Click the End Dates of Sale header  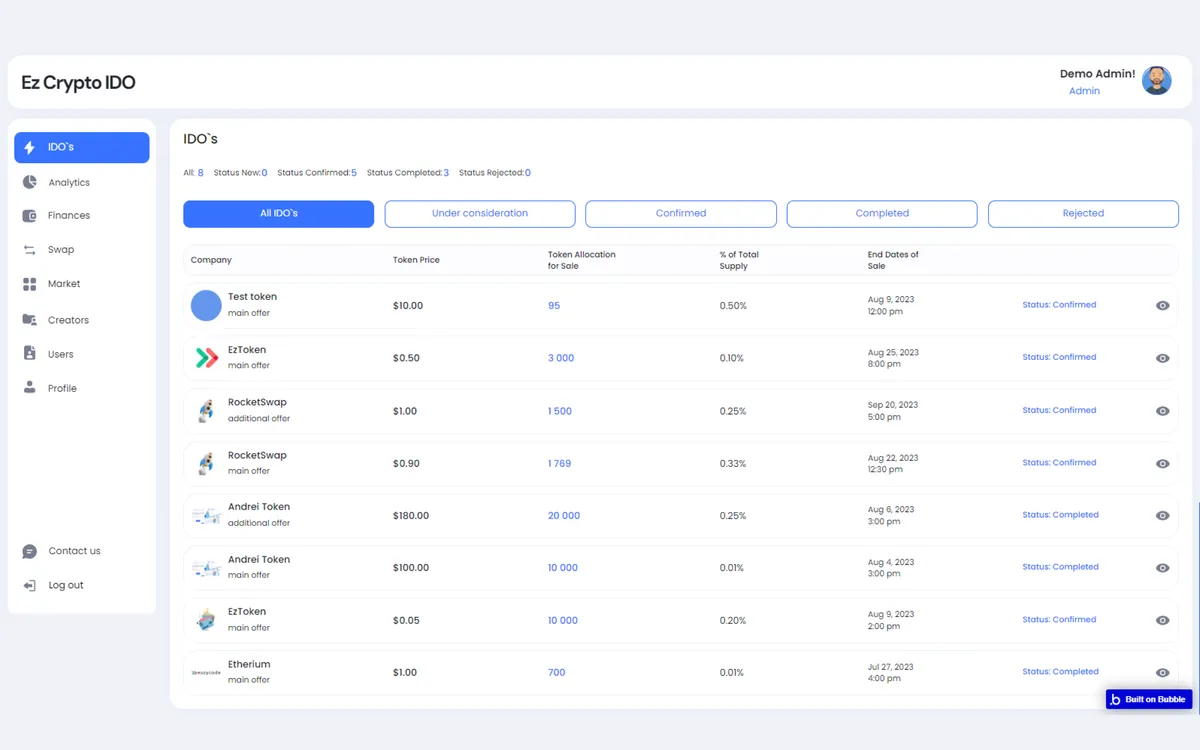[x=893, y=260]
